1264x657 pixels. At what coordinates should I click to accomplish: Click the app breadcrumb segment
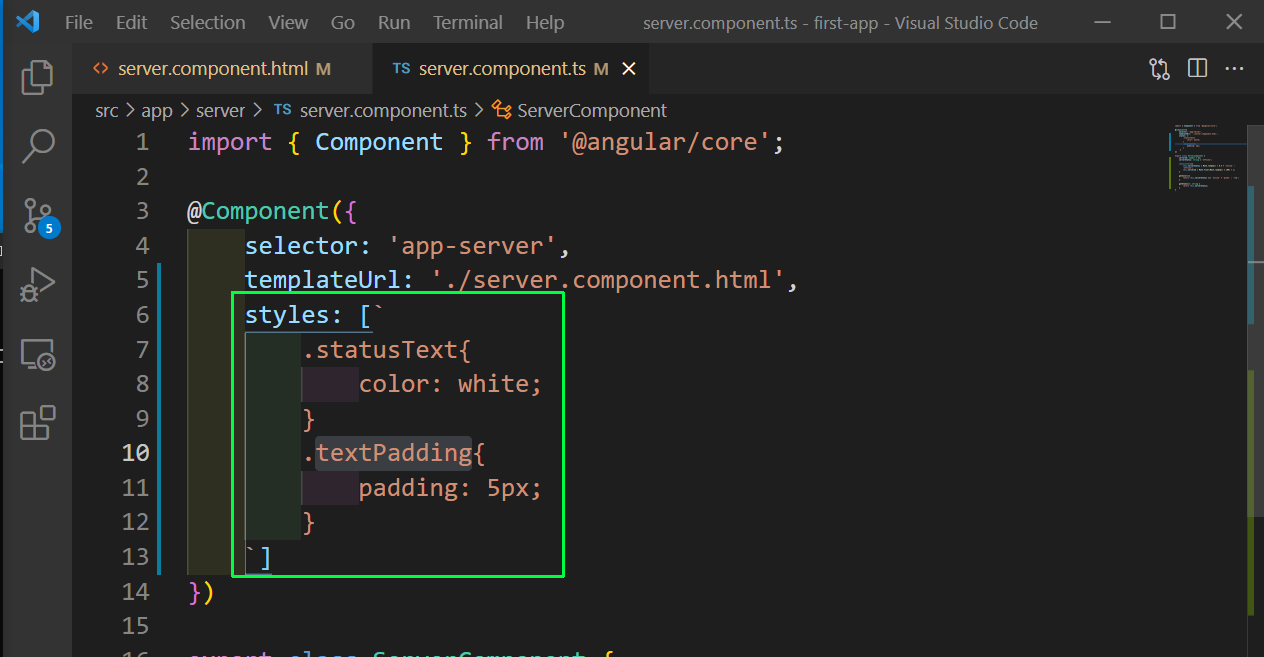coord(157,110)
